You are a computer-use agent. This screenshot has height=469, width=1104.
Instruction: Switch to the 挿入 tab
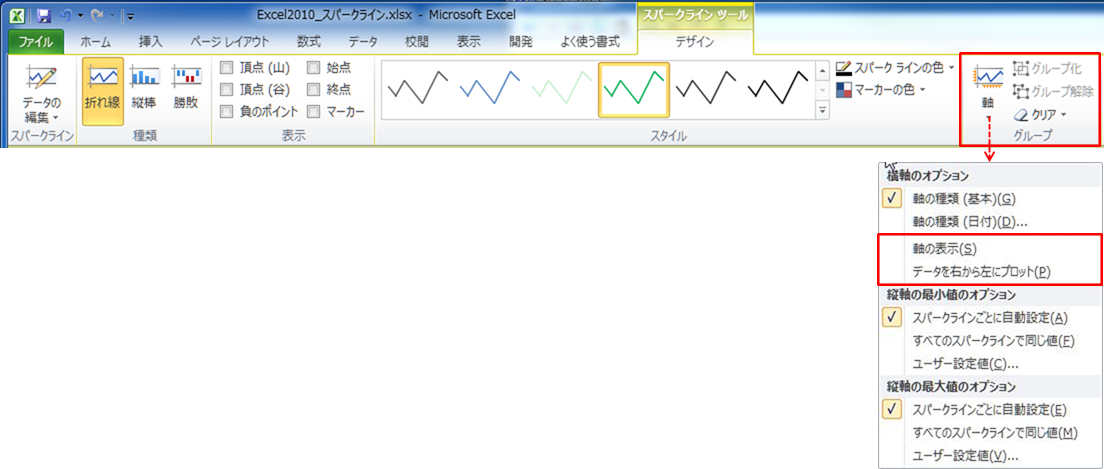click(x=151, y=42)
